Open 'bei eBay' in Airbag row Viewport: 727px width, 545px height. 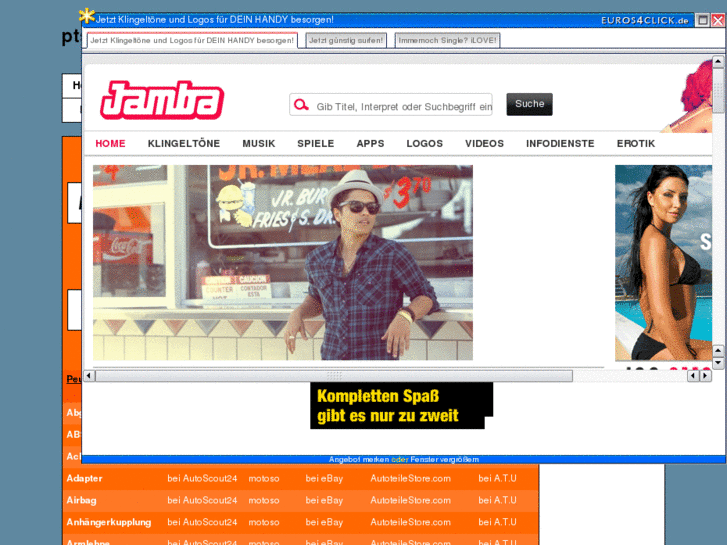324,500
